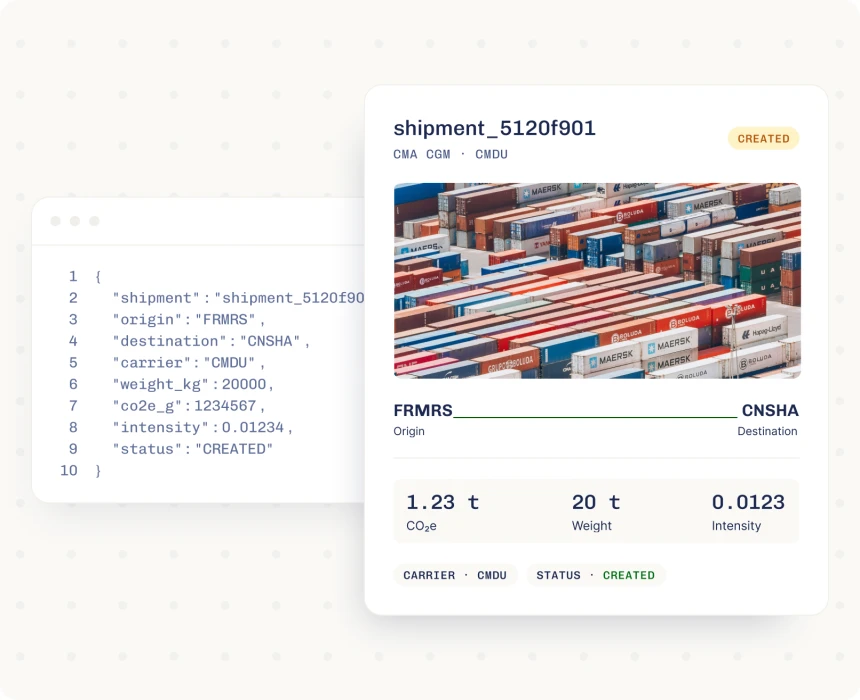
Task: Click line number 10 in code gutter
Action: click(x=69, y=471)
